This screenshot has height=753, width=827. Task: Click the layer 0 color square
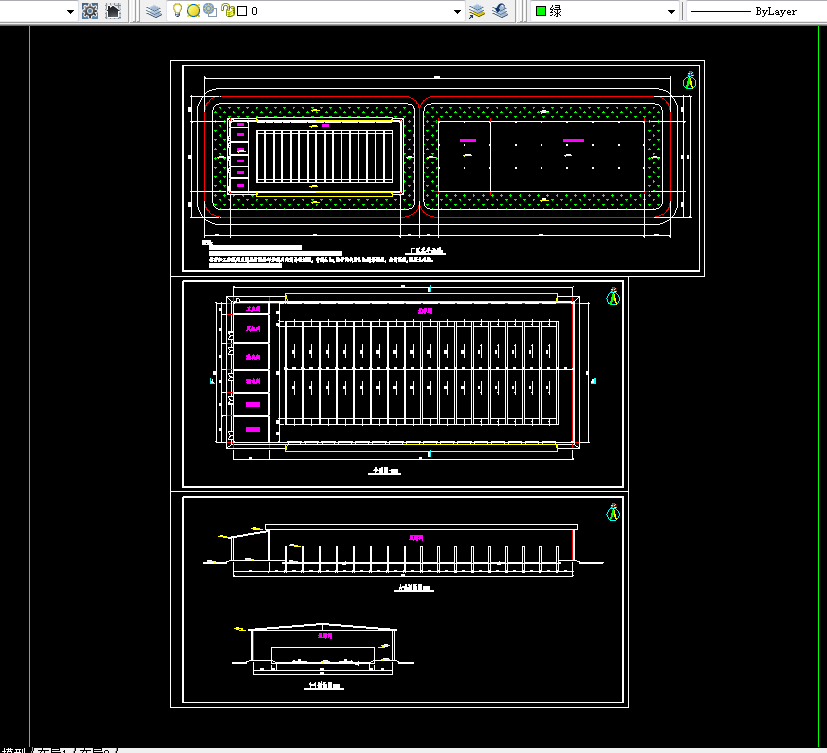tap(242, 11)
